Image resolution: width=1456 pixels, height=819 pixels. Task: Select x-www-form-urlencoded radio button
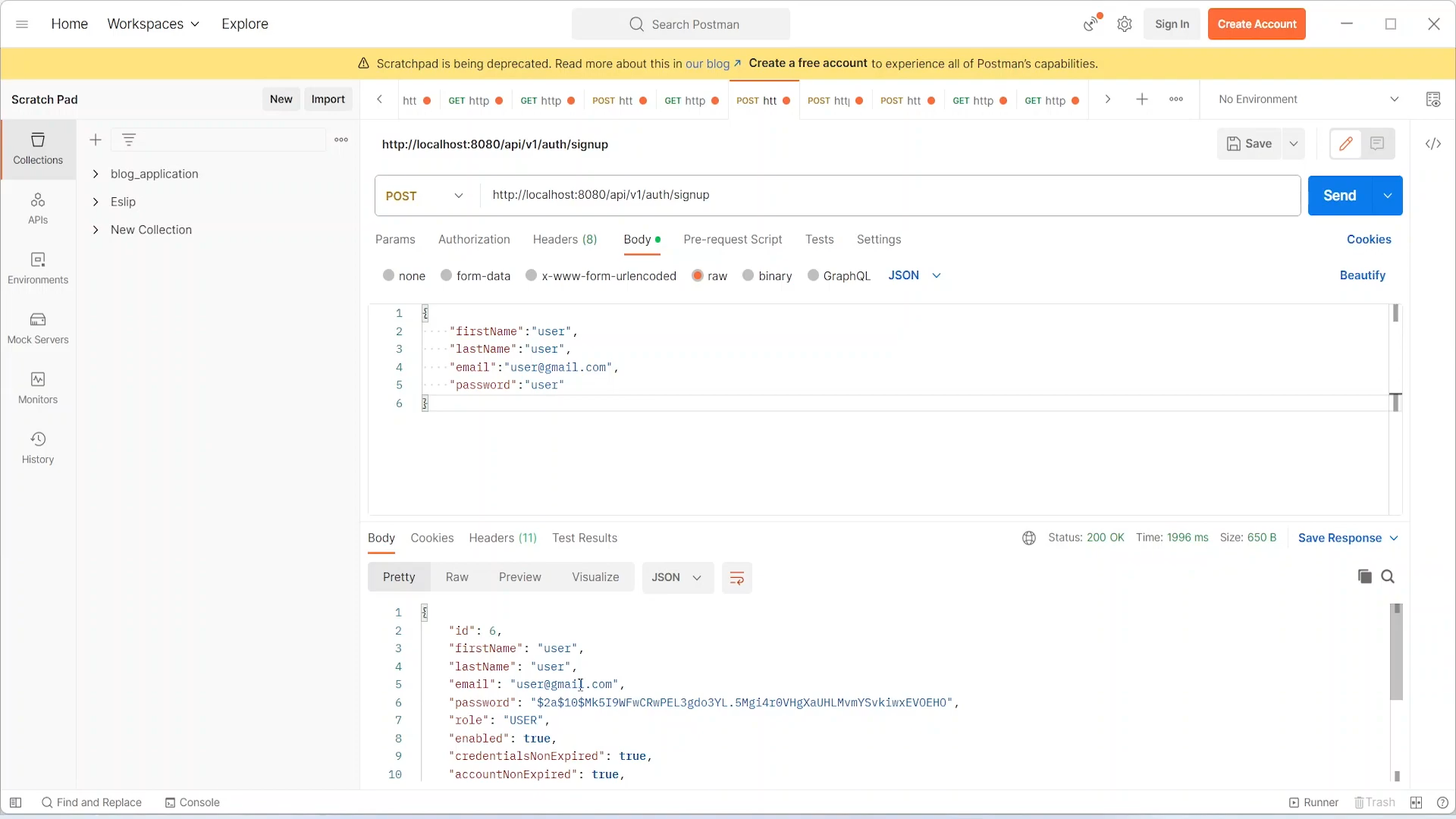(x=532, y=275)
